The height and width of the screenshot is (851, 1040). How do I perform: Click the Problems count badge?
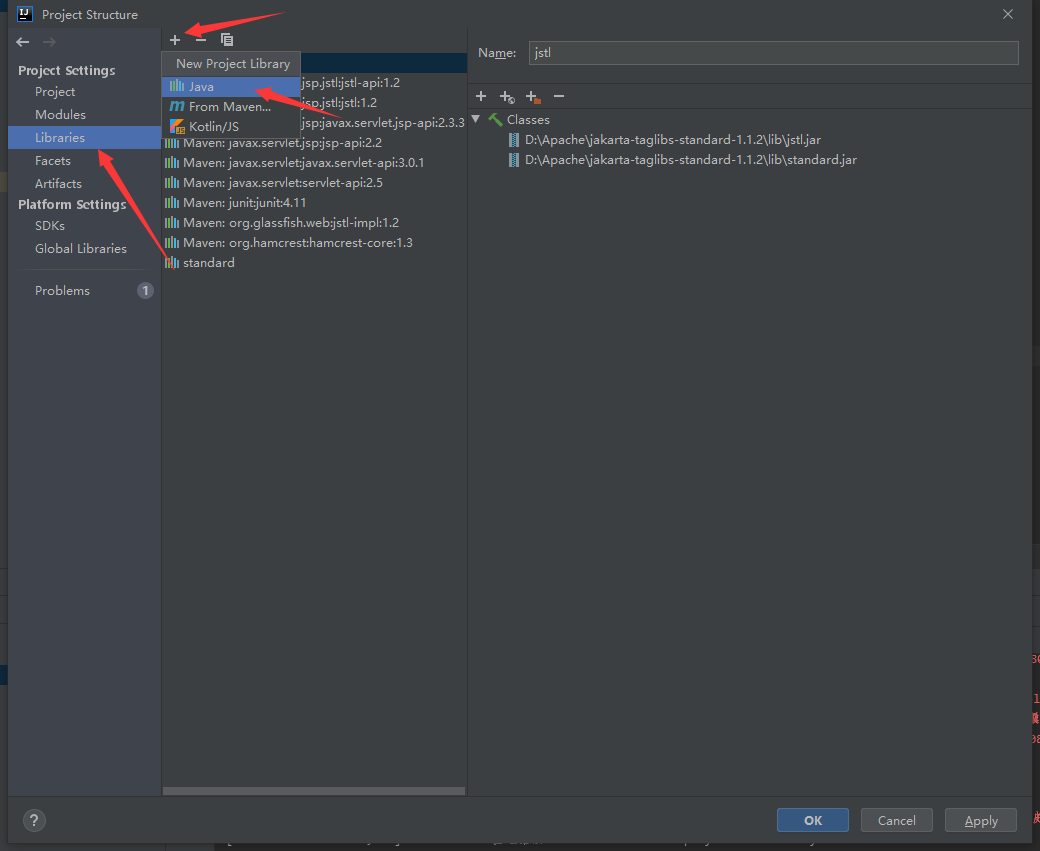click(145, 291)
